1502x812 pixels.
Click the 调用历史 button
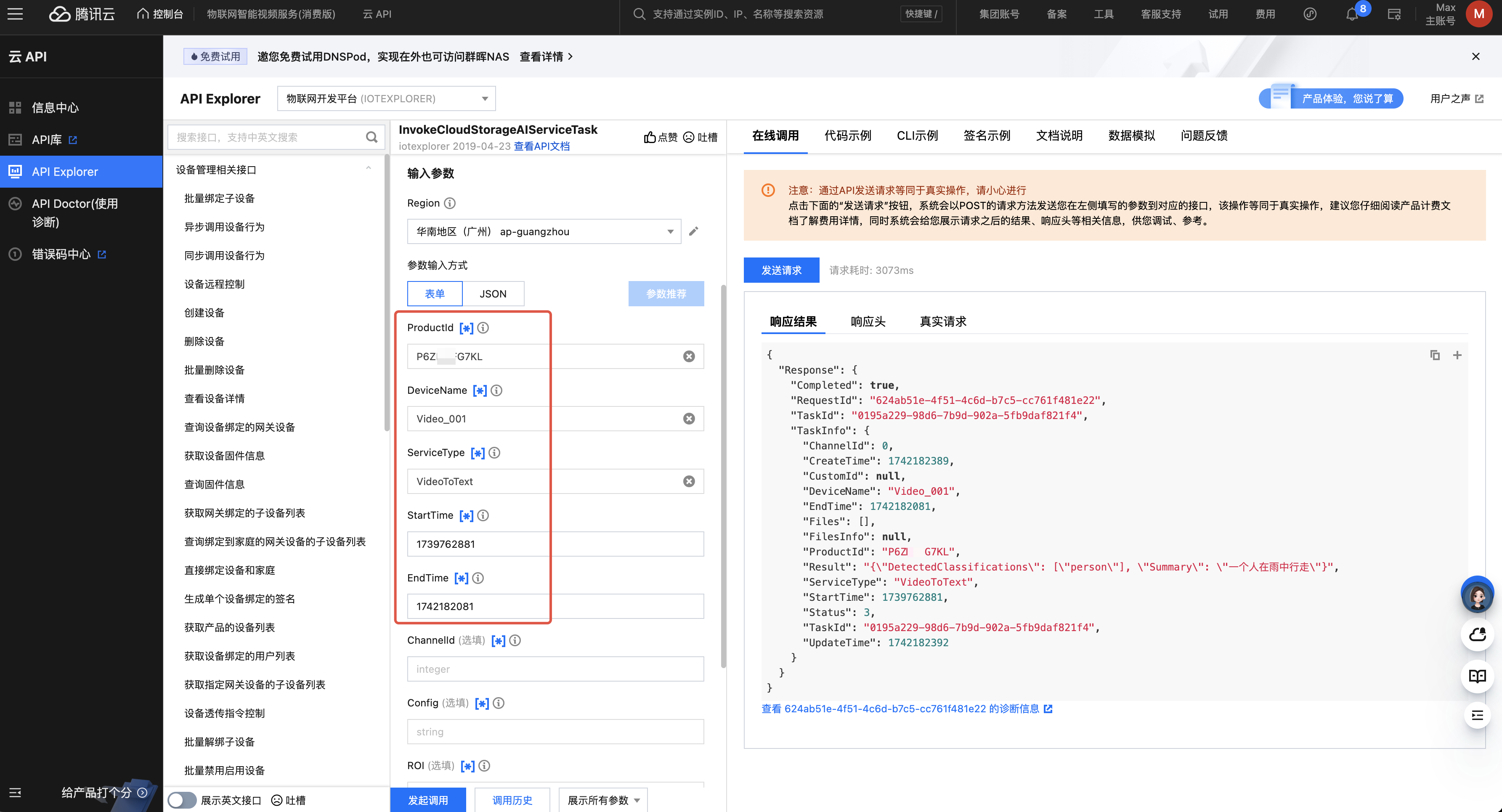tap(512, 800)
